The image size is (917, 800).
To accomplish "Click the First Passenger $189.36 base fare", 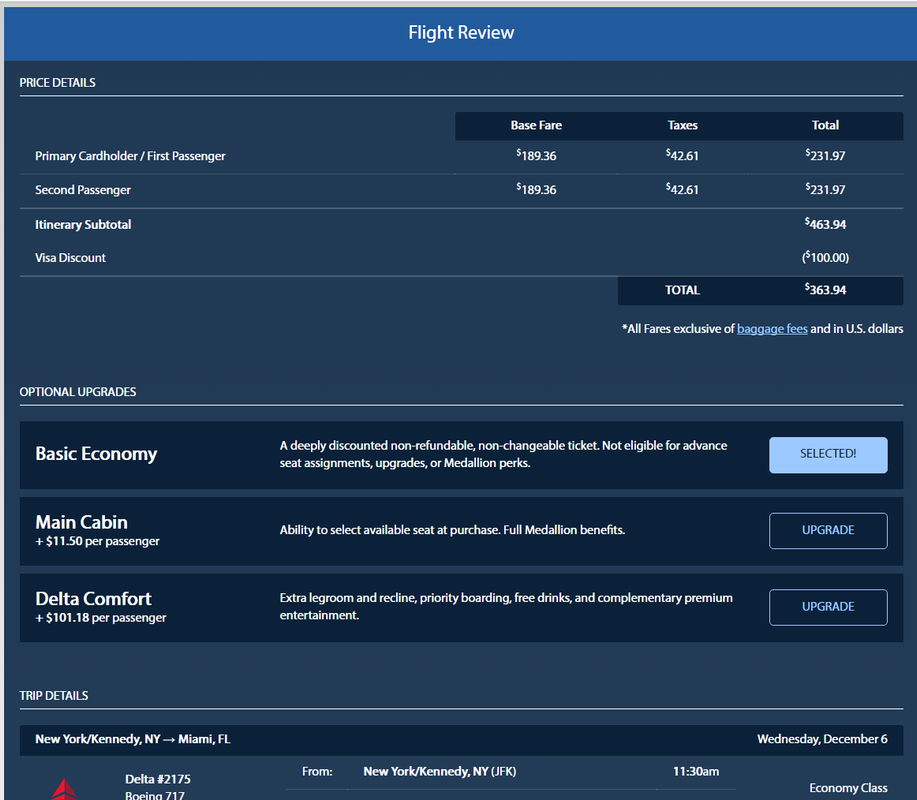I will (536, 156).
